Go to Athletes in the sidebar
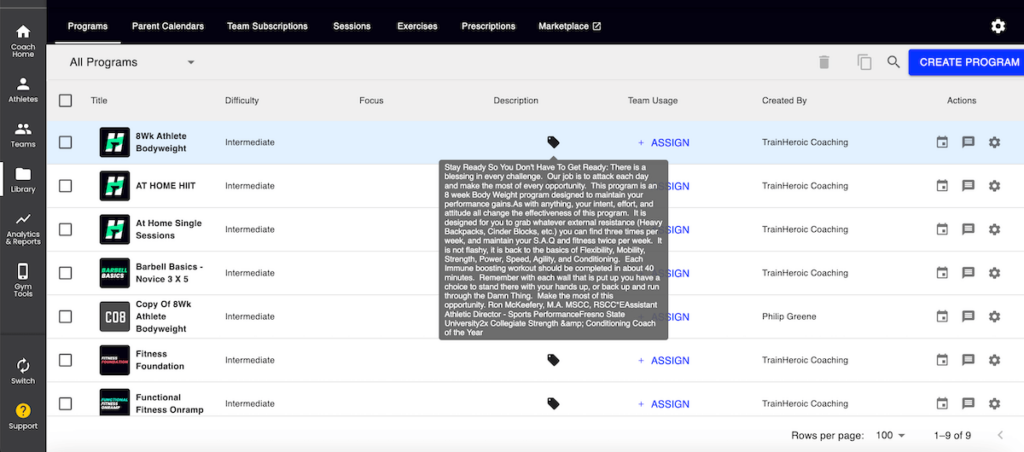The image size is (1024, 452). coord(22,90)
